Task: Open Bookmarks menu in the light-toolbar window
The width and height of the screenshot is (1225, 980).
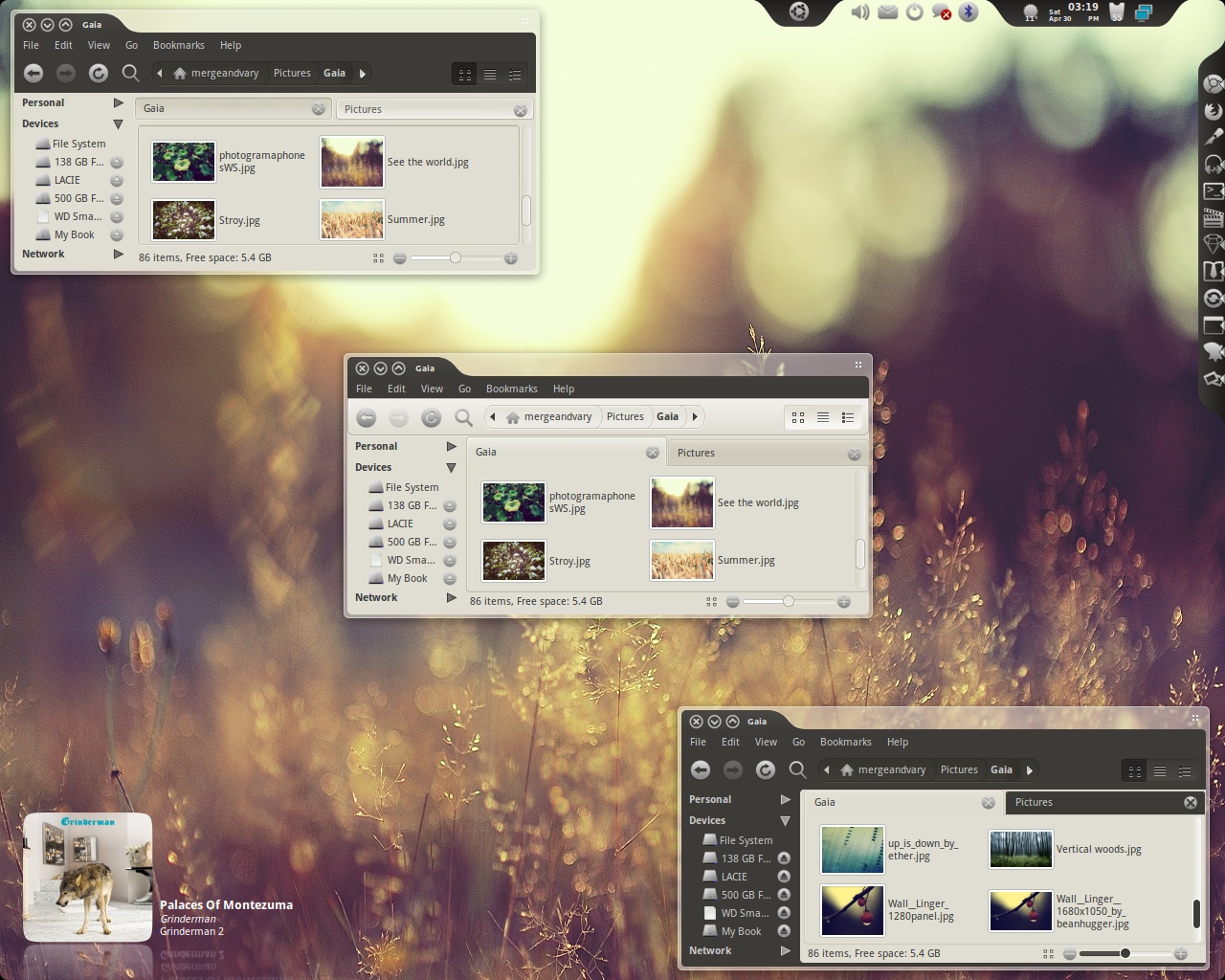Action: (x=512, y=389)
